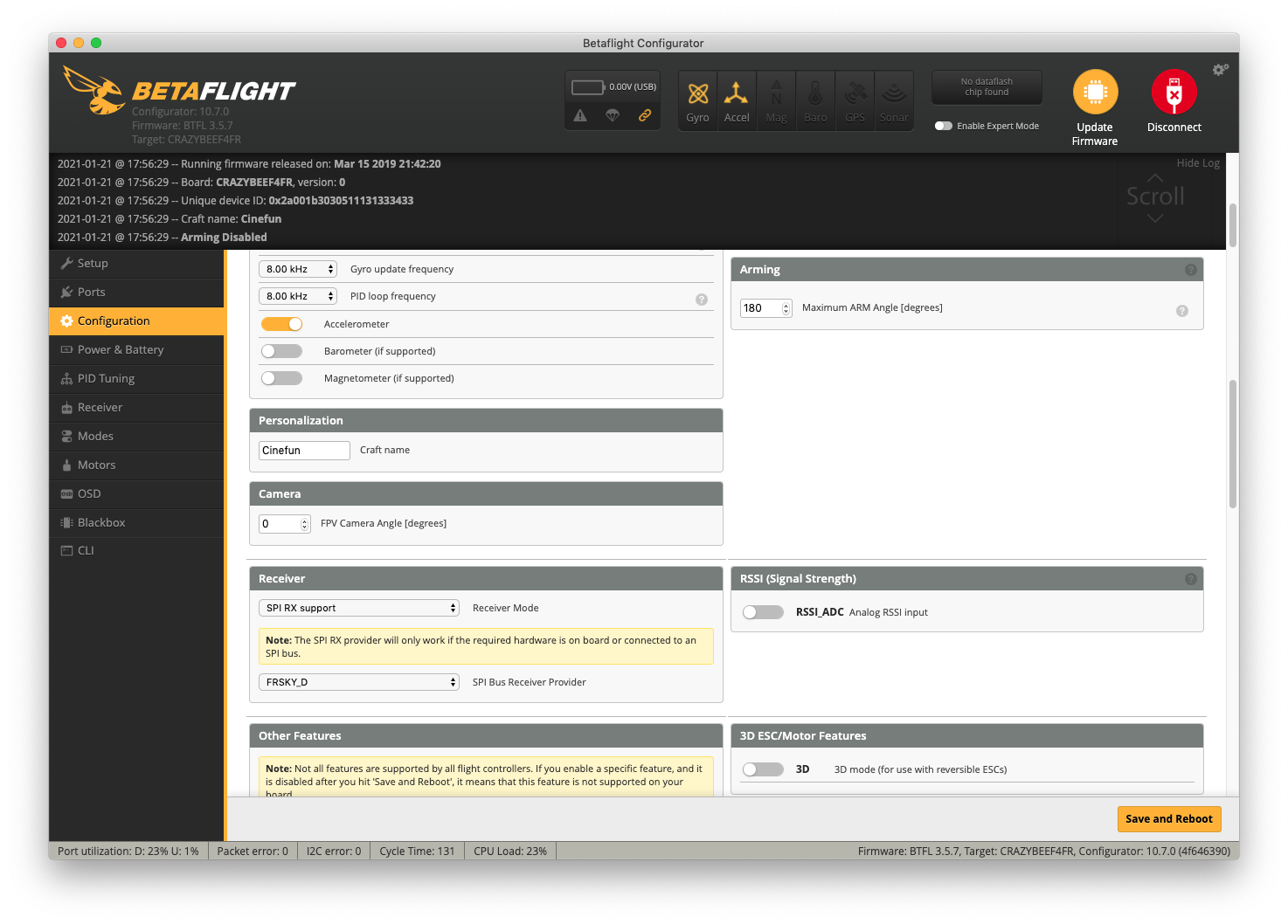The height and width of the screenshot is (924, 1288).
Task: Click the Disconnect label
Action: 1174,128
